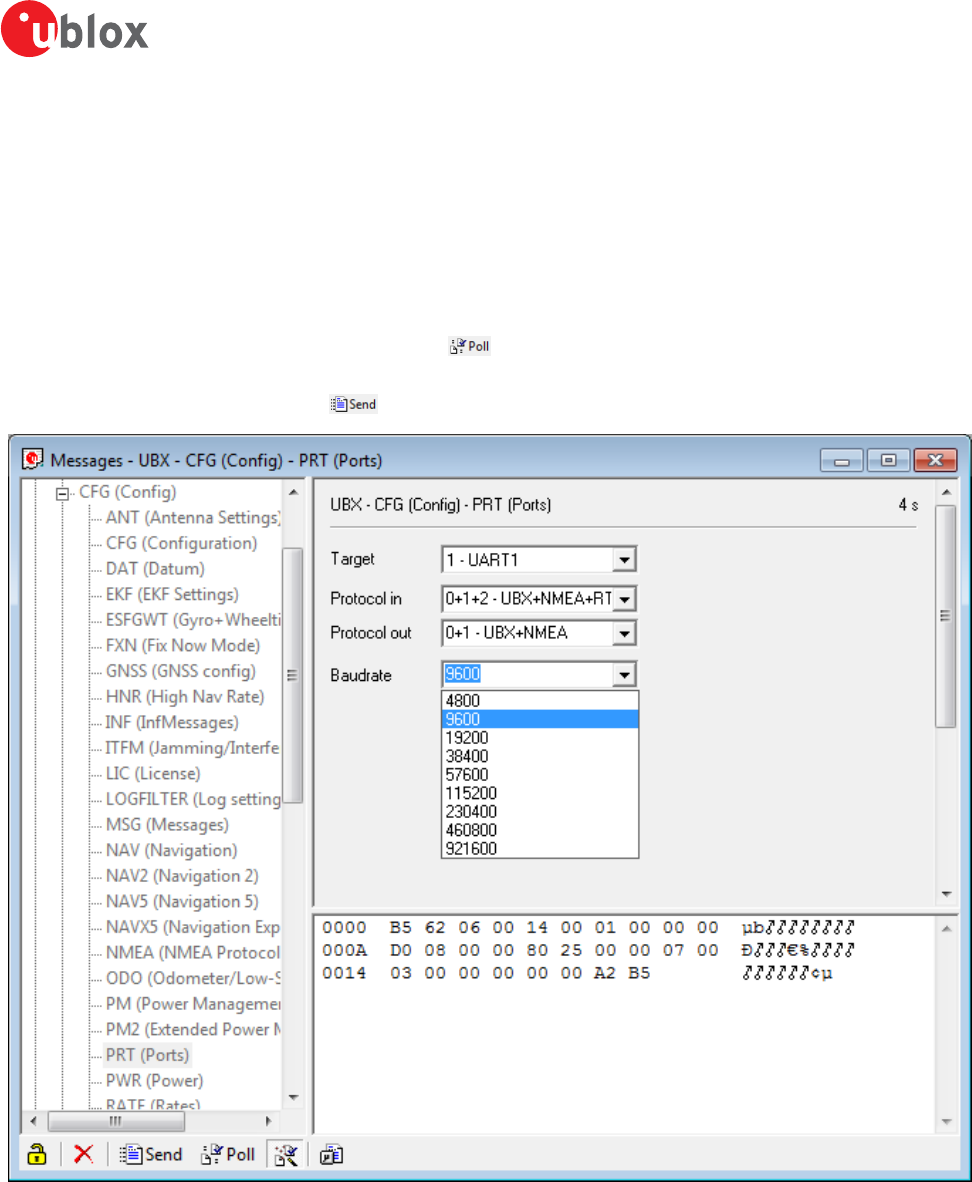
Task: Select ITFM (Jamming/Interference) tree item
Action: [x=192, y=748]
